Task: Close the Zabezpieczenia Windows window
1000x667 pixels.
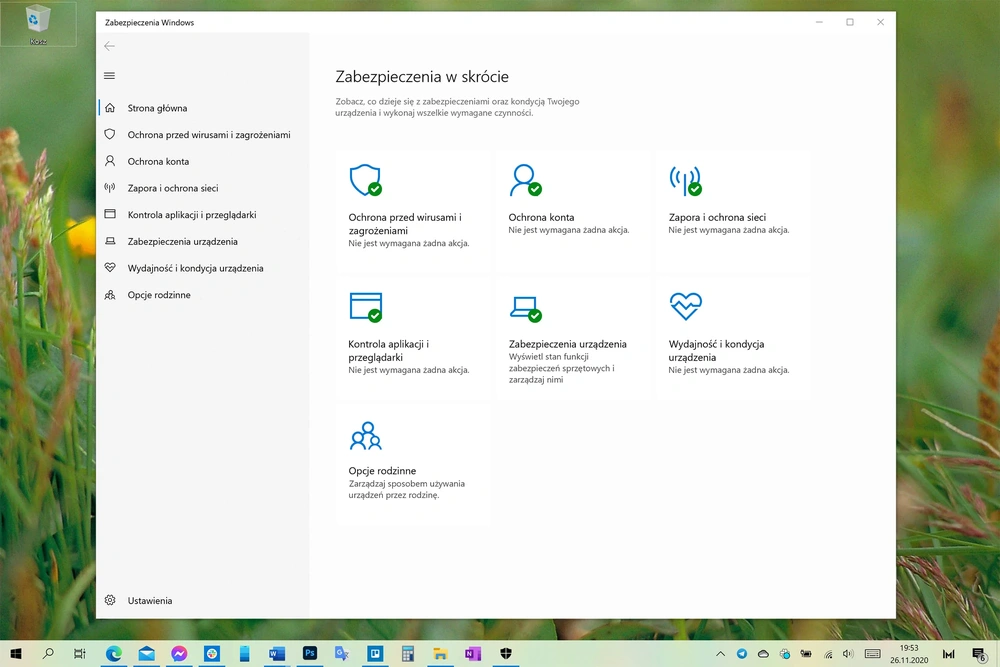Action: click(x=881, y=22)
